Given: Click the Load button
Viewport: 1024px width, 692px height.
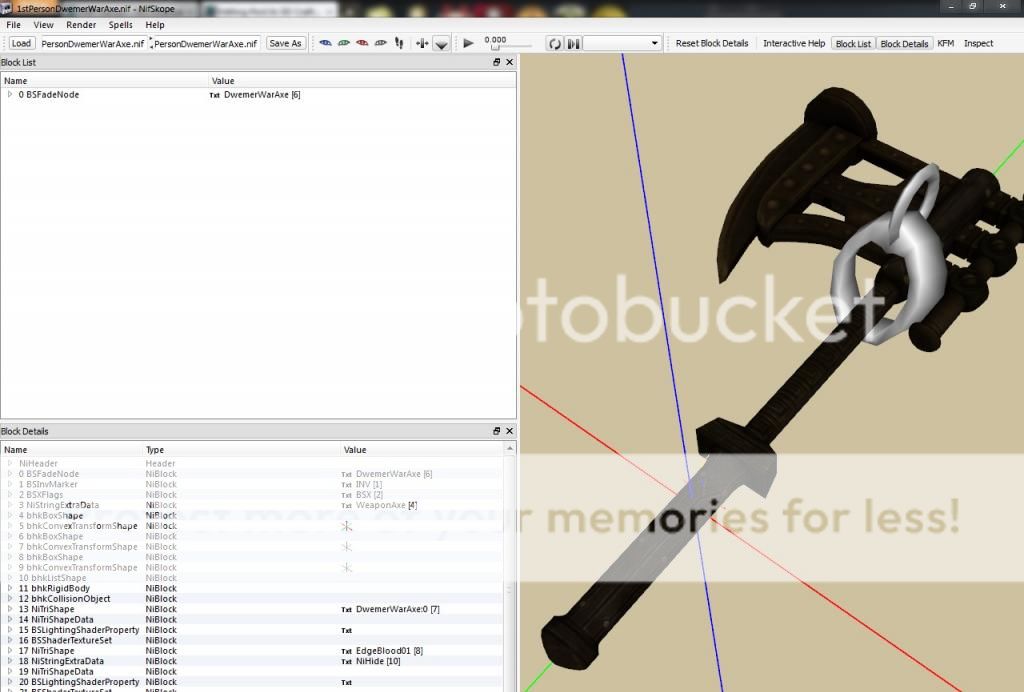Looking at the screenshot, I should (21, 43).
